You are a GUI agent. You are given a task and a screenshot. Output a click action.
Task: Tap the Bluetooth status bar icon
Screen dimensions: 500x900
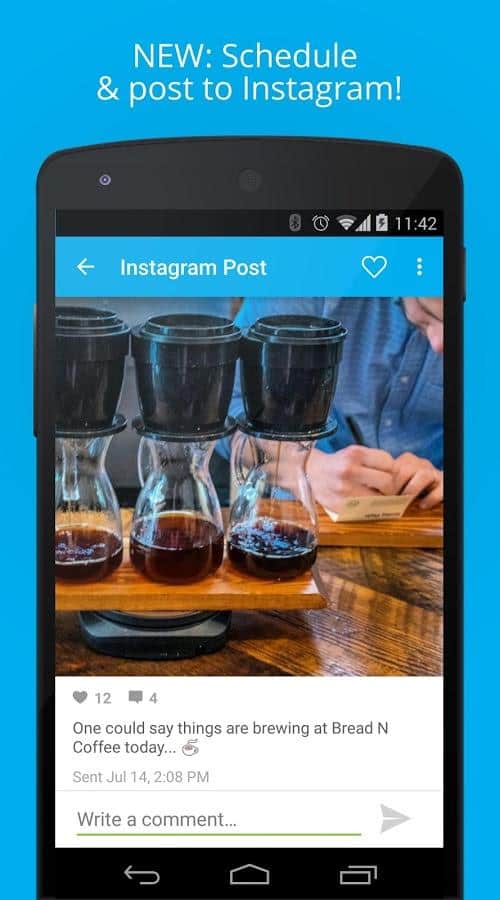click(x=295, y=223)
